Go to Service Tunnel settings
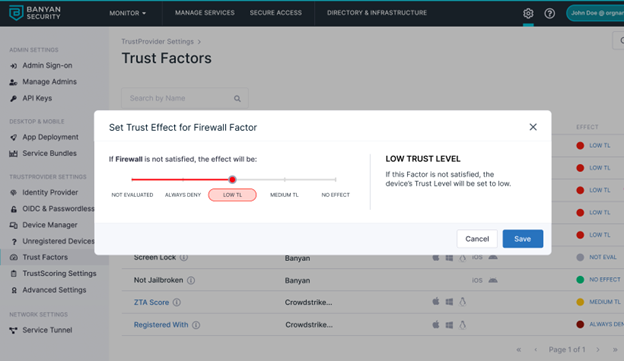 [x=47, y=330]
